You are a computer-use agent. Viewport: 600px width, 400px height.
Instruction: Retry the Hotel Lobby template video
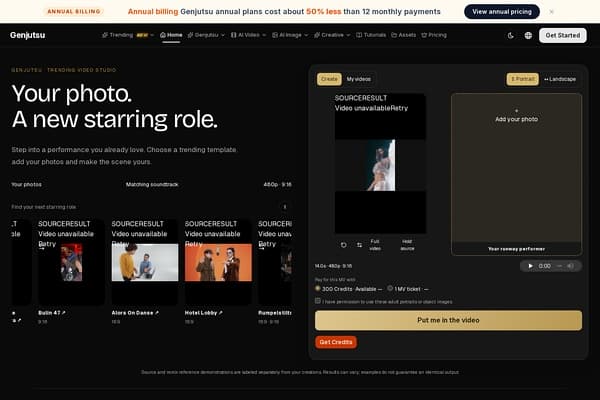tap(194, 244)
